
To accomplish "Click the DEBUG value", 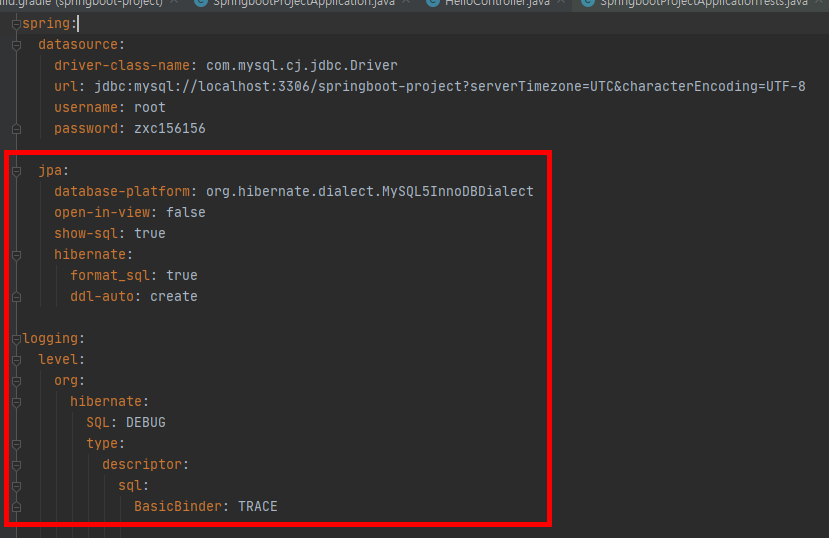I will (x=146, y=423).
